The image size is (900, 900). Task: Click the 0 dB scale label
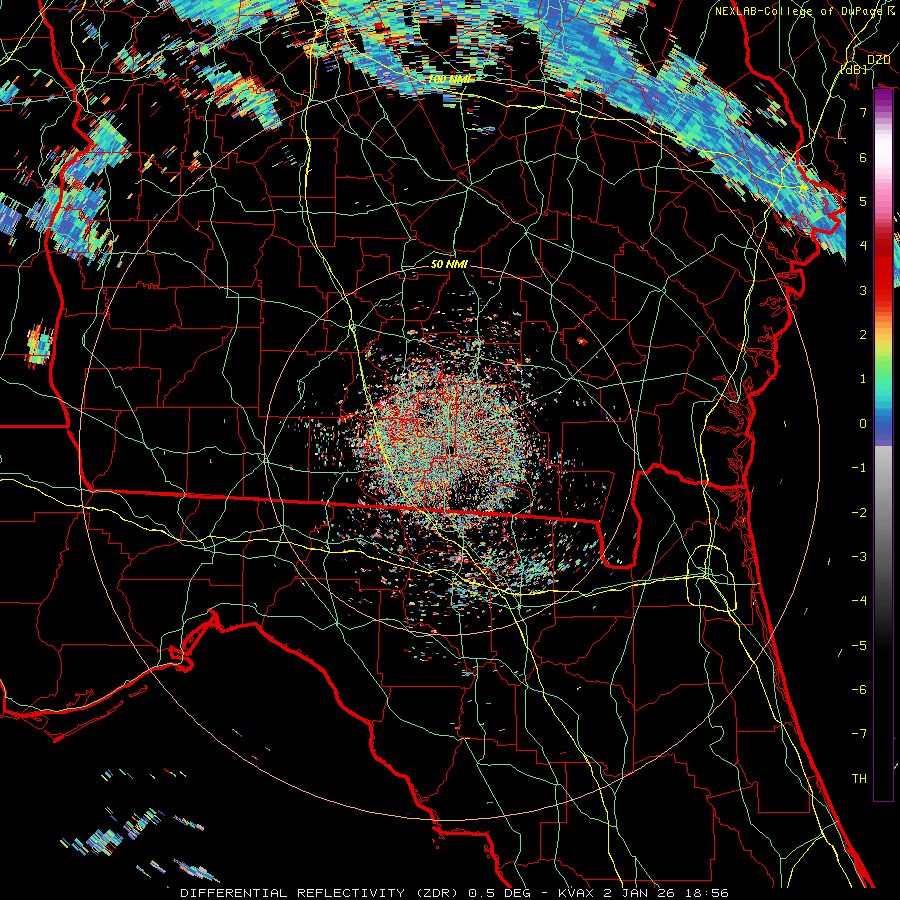tap(863, 424)
